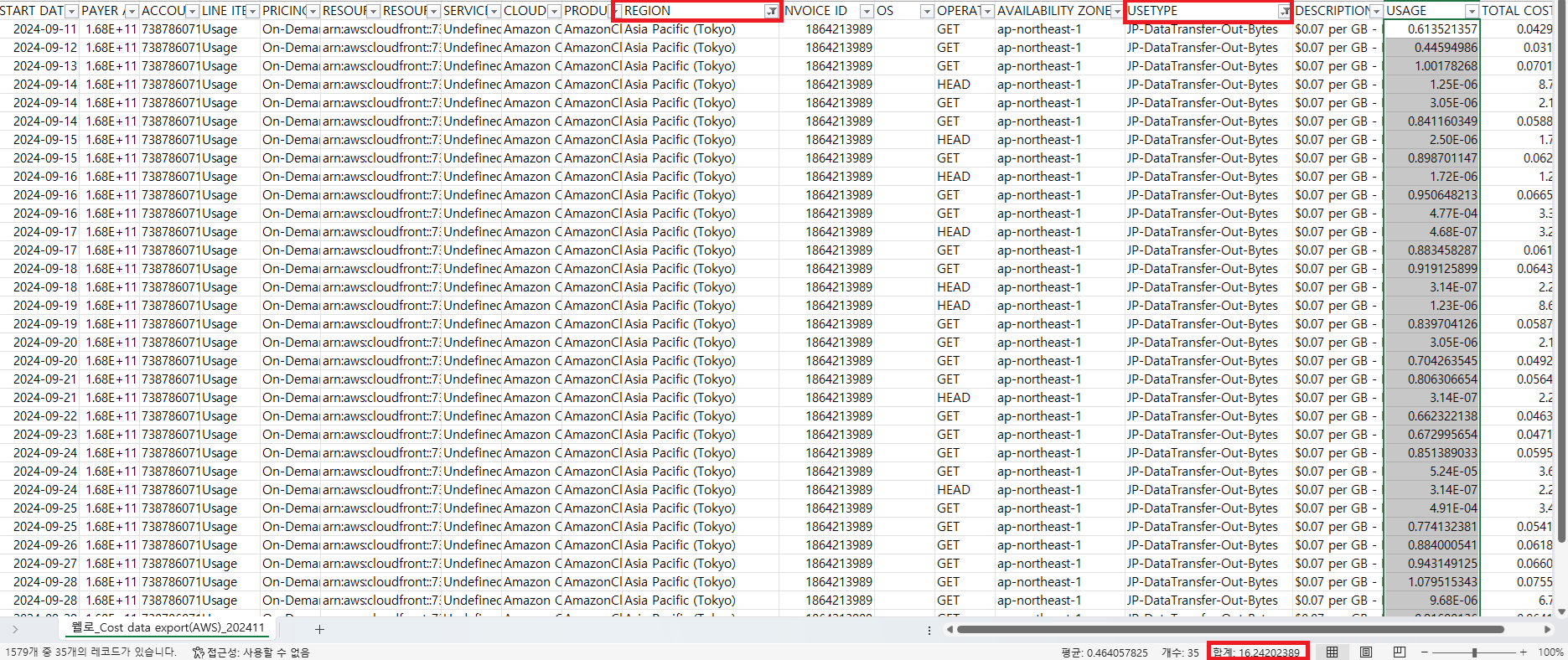This screenshot has height=660, width=1568.
Task: Select the 2024-09-26 start date cell
Action: click(x=39, y=545)
